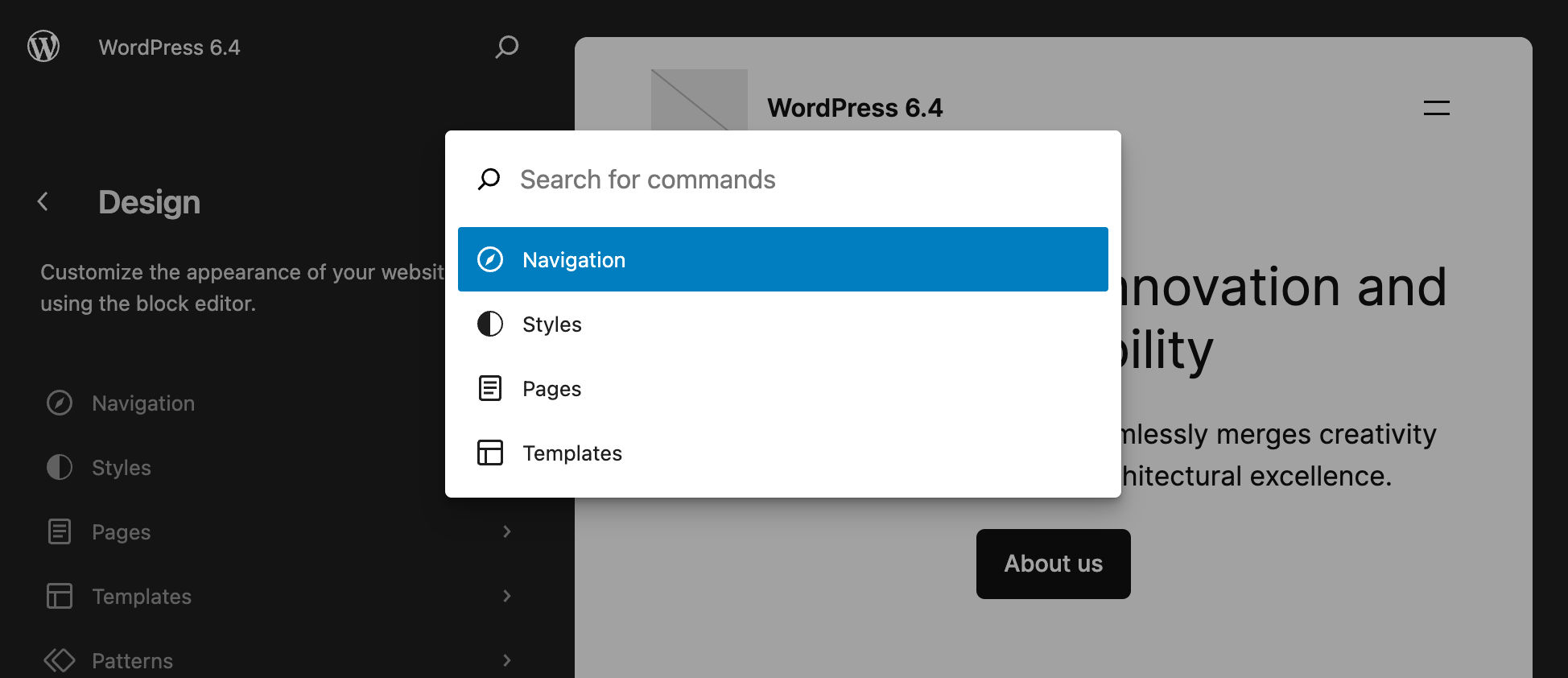Click the compass icon next to the sidebar Navigation item
Screen dimensions: 1568x678
pyautogui.click(x=60, y=403)
